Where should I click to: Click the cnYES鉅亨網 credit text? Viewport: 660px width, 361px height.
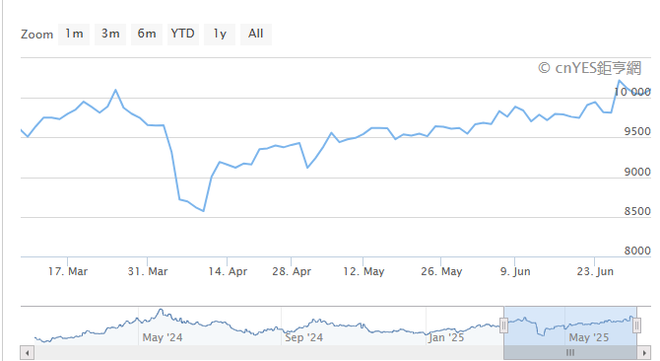tap(590, 68)
